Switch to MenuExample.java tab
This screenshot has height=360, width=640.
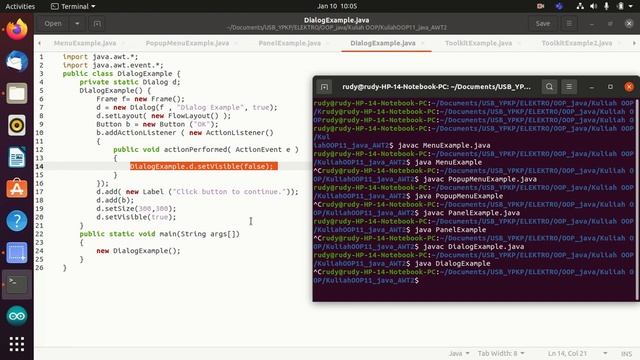click(x=85, y=43)
